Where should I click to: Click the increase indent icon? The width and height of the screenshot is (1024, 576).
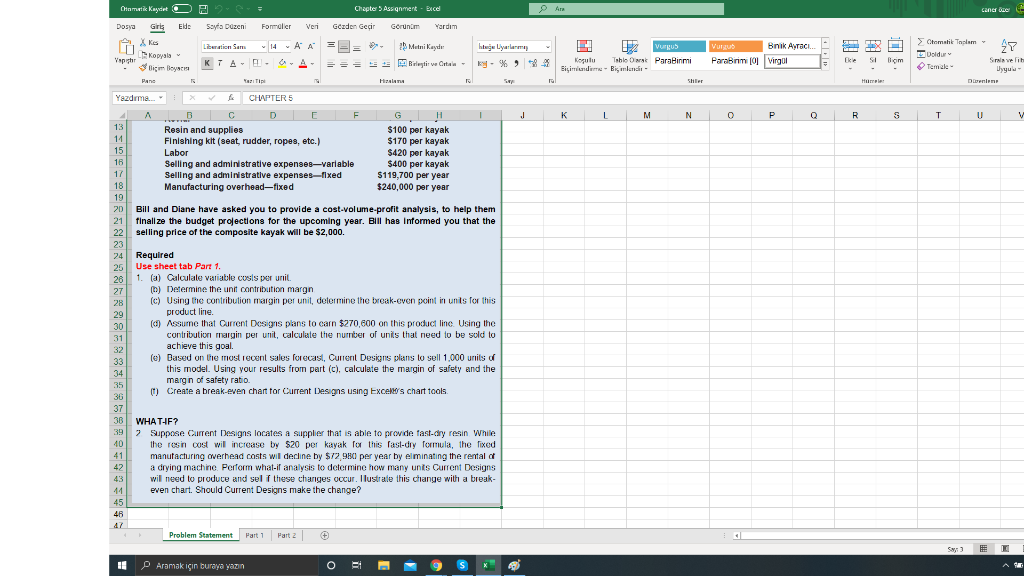click(386, 64)
